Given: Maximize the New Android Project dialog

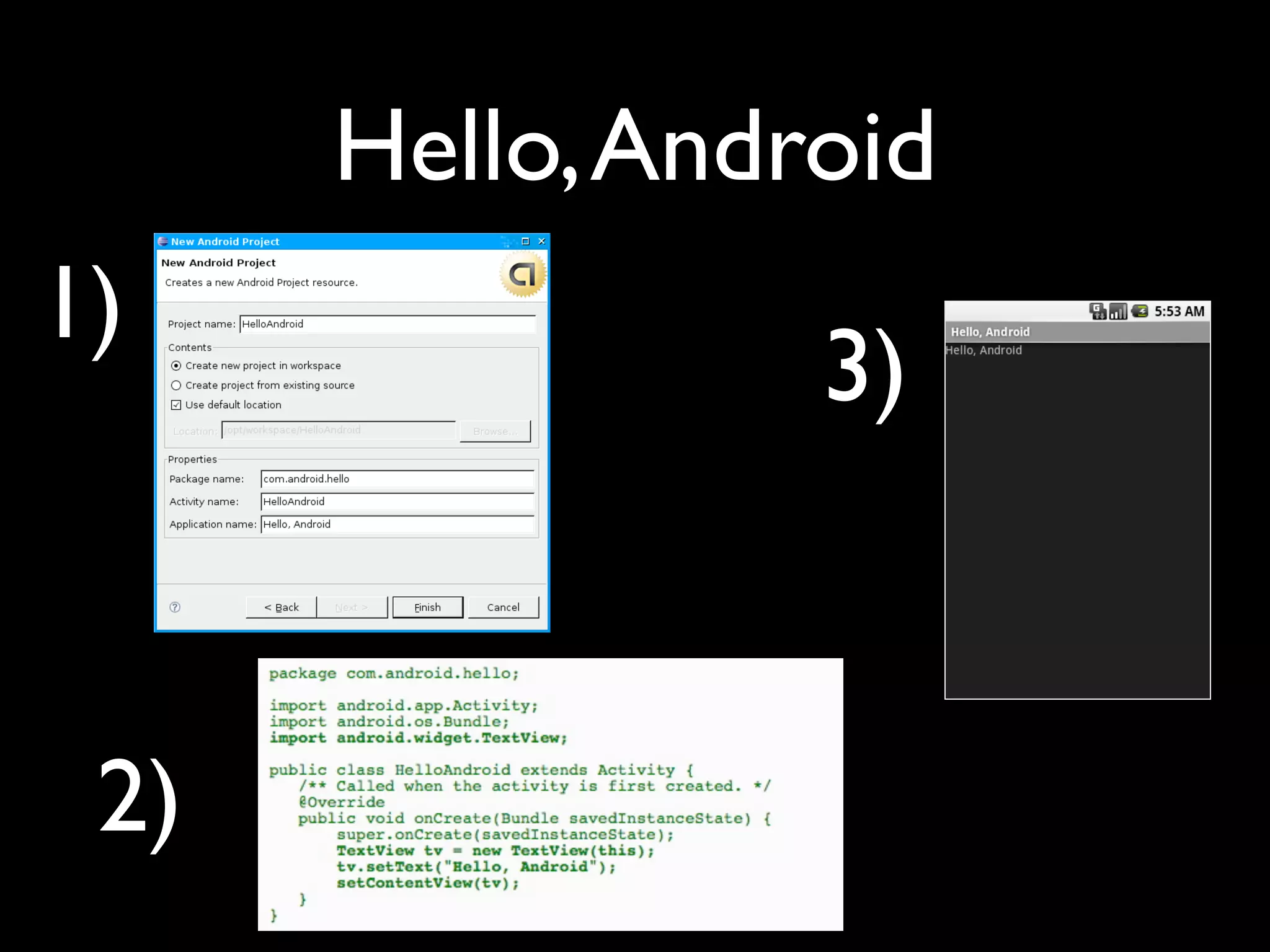Looking at the screenshot, I should click(525, 242).
